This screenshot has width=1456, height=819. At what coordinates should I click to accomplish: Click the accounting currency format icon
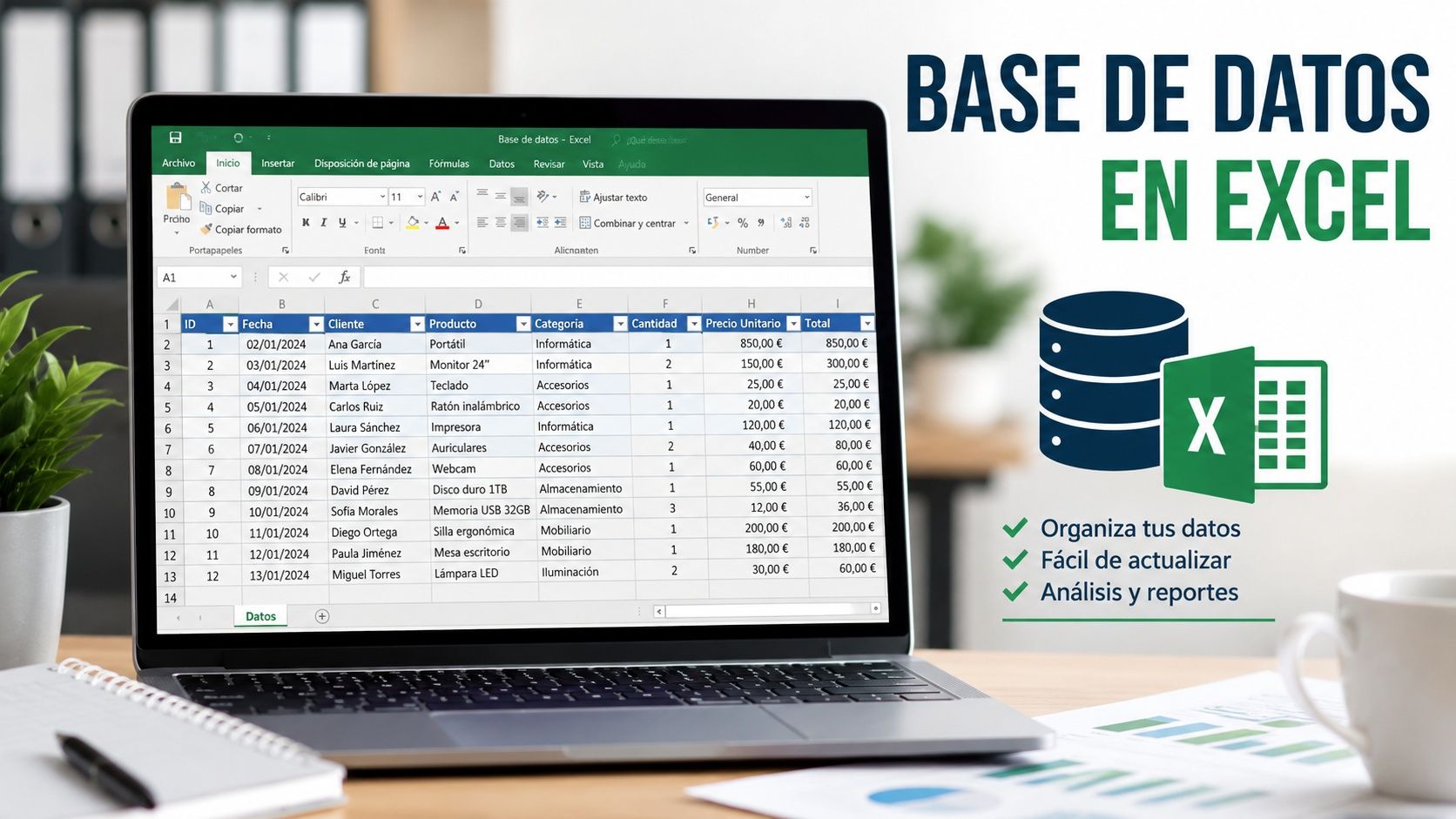point(713,223)
